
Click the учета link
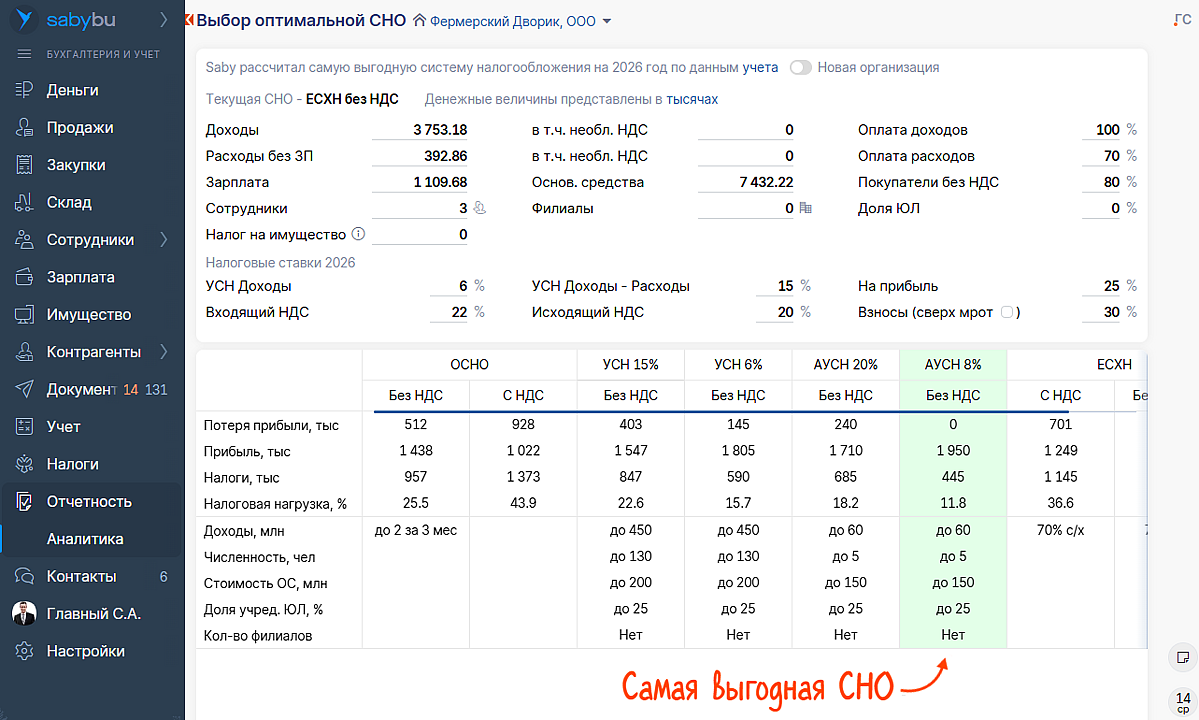coord(760,68)
